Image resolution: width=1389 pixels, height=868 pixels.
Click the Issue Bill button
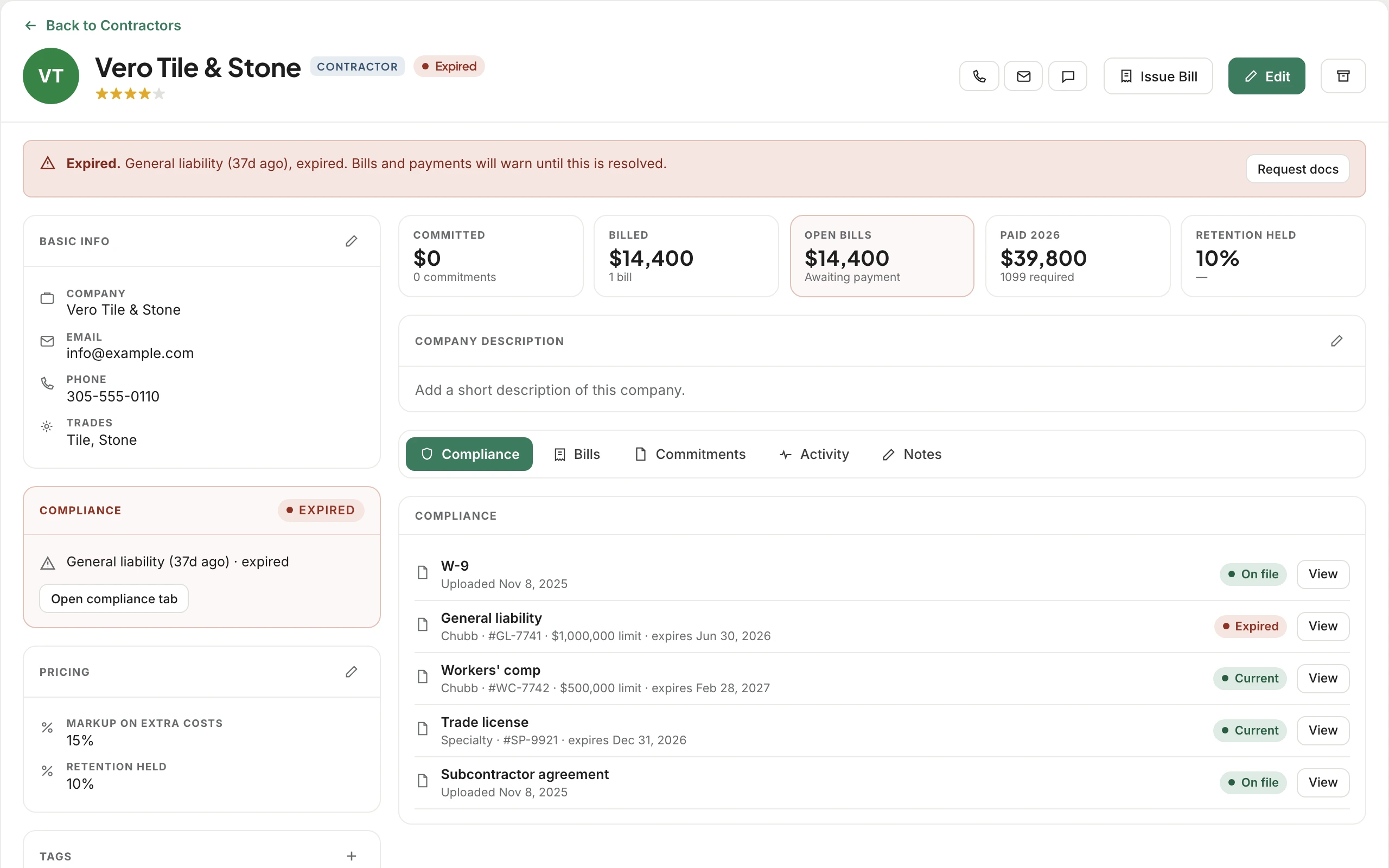[1158, 76]
